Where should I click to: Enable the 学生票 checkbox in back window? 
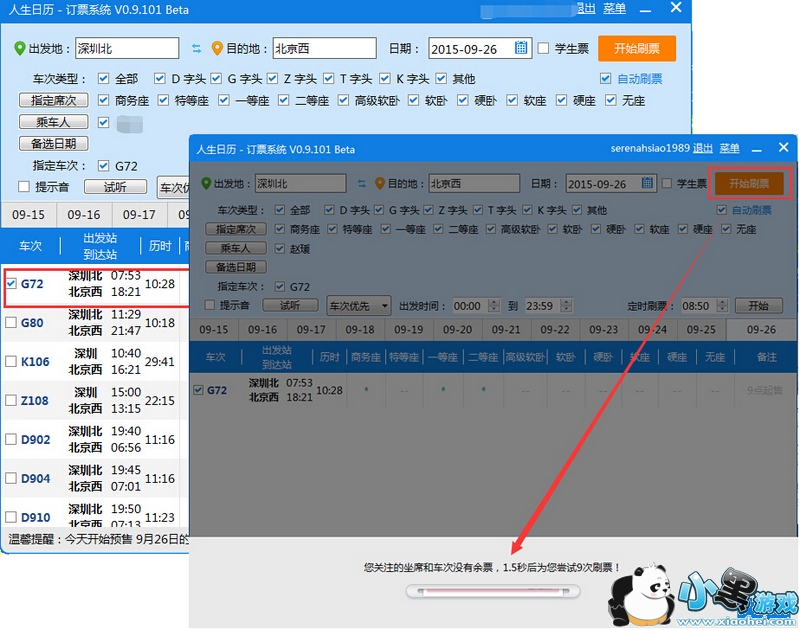coord(543,48)
